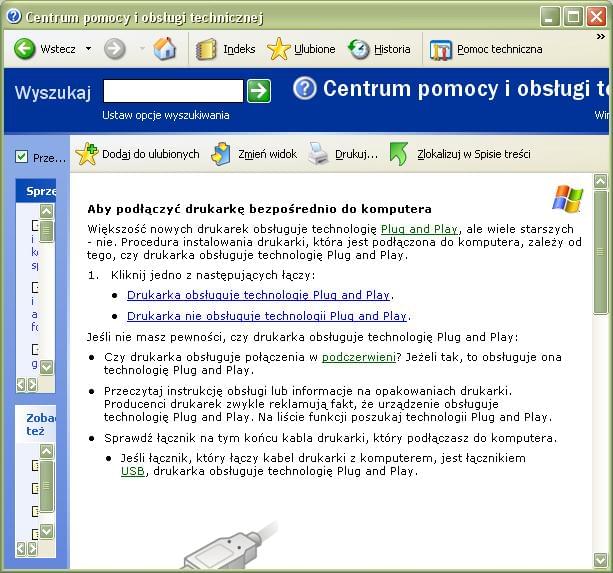Click Sprzęt panel scroll left arrow
613x573 pixels.
point(21,385)
